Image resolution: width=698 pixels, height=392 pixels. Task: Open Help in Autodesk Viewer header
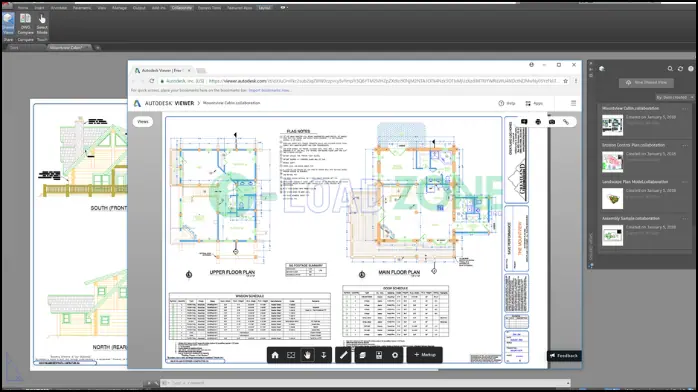507,103
